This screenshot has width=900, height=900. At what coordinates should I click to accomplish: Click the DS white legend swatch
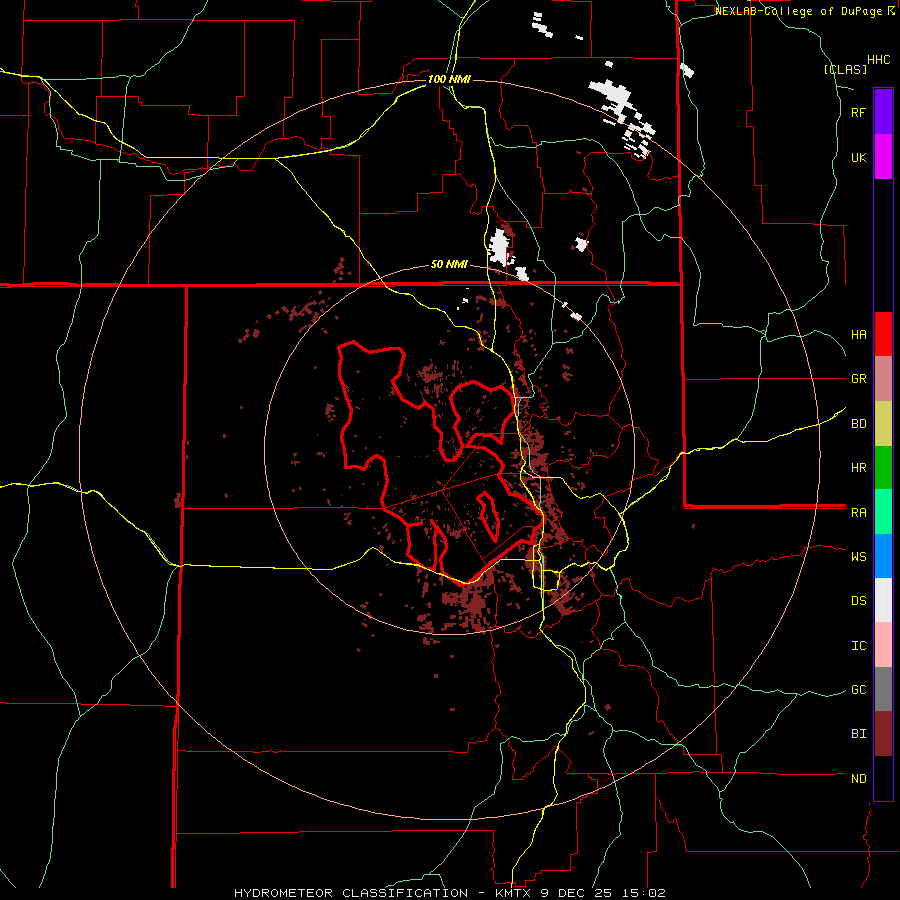point(883,600)
